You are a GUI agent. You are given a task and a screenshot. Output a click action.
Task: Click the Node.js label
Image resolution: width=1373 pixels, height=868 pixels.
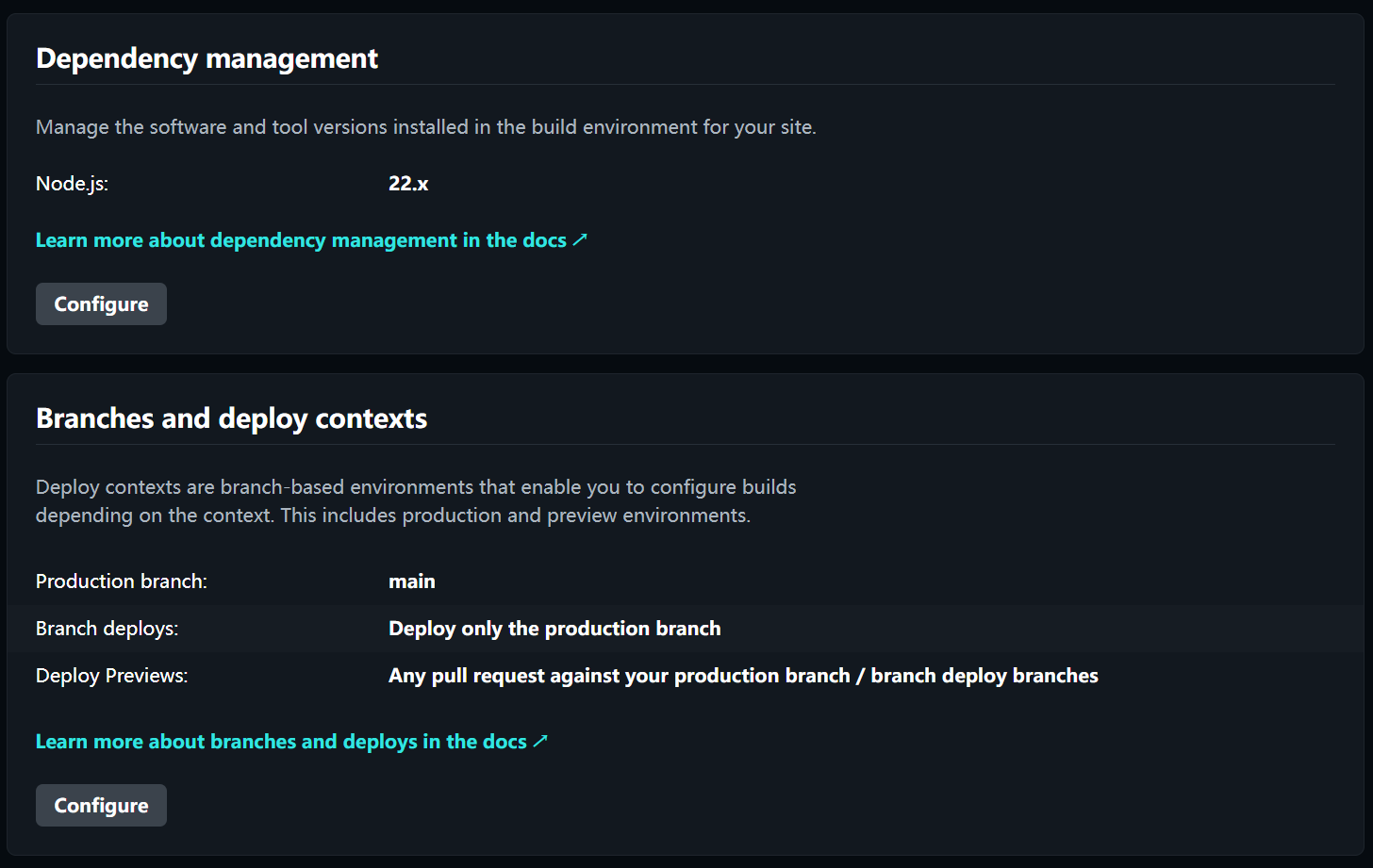[x=72, y=184]
